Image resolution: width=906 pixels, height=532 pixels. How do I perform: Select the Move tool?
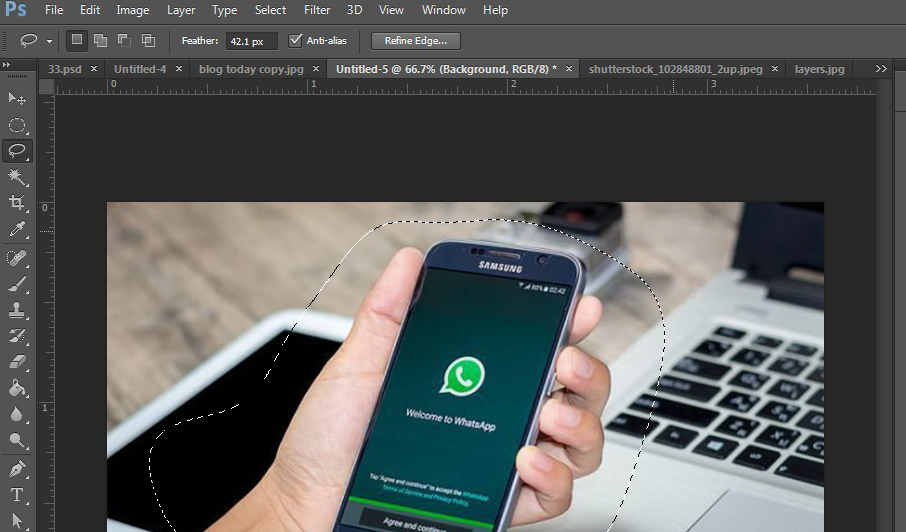click(17, 98)
